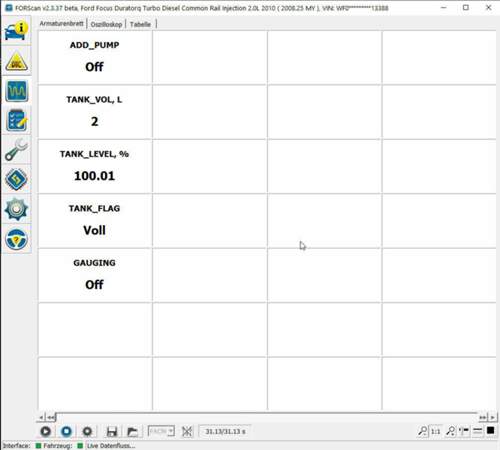Select the Armaturenbrett tab

tap(61, 24)
